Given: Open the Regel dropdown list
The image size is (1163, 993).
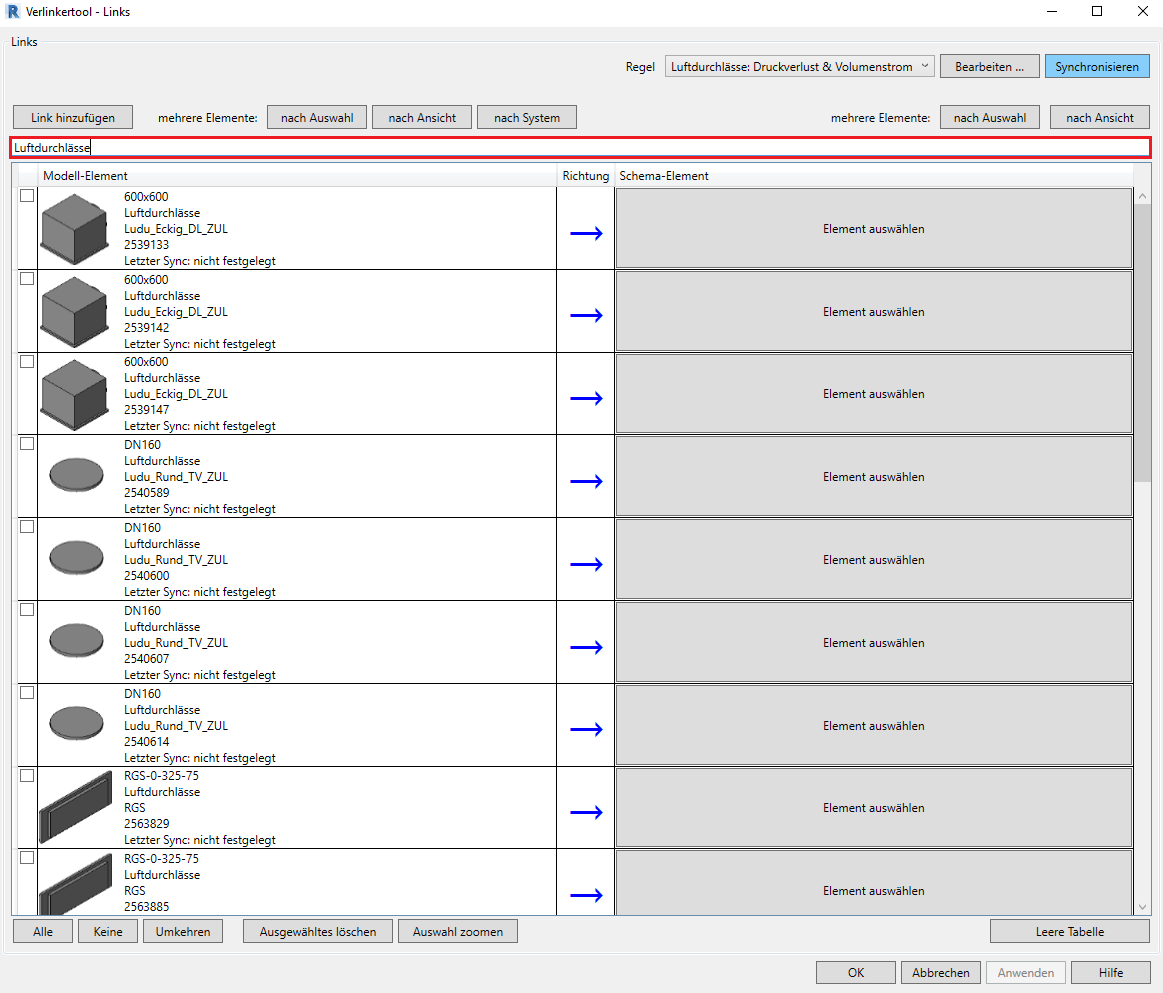Looking at the screenshot, I should pos(799,67).
